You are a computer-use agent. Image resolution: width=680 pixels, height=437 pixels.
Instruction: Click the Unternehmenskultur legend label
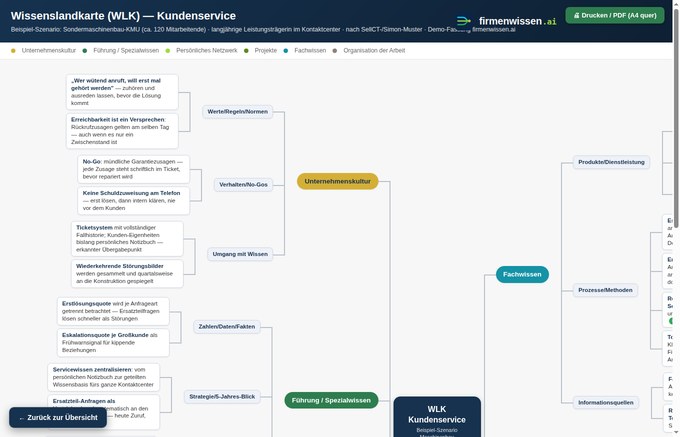(x=49, y=51)
